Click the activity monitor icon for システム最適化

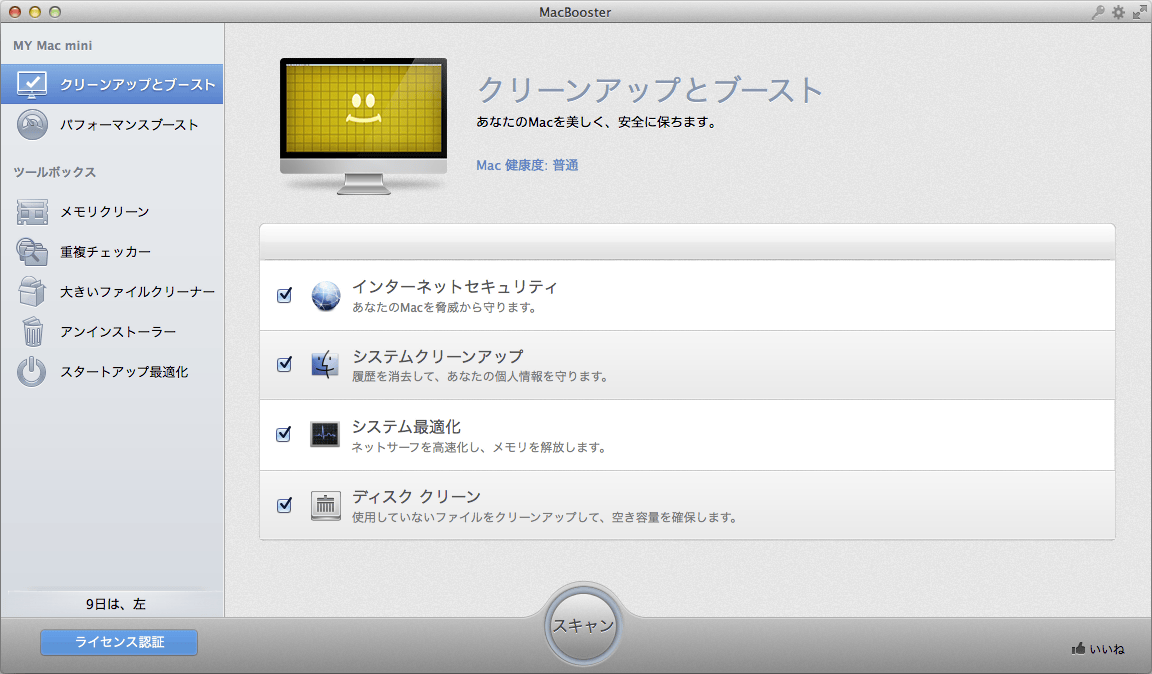[325, 434]
